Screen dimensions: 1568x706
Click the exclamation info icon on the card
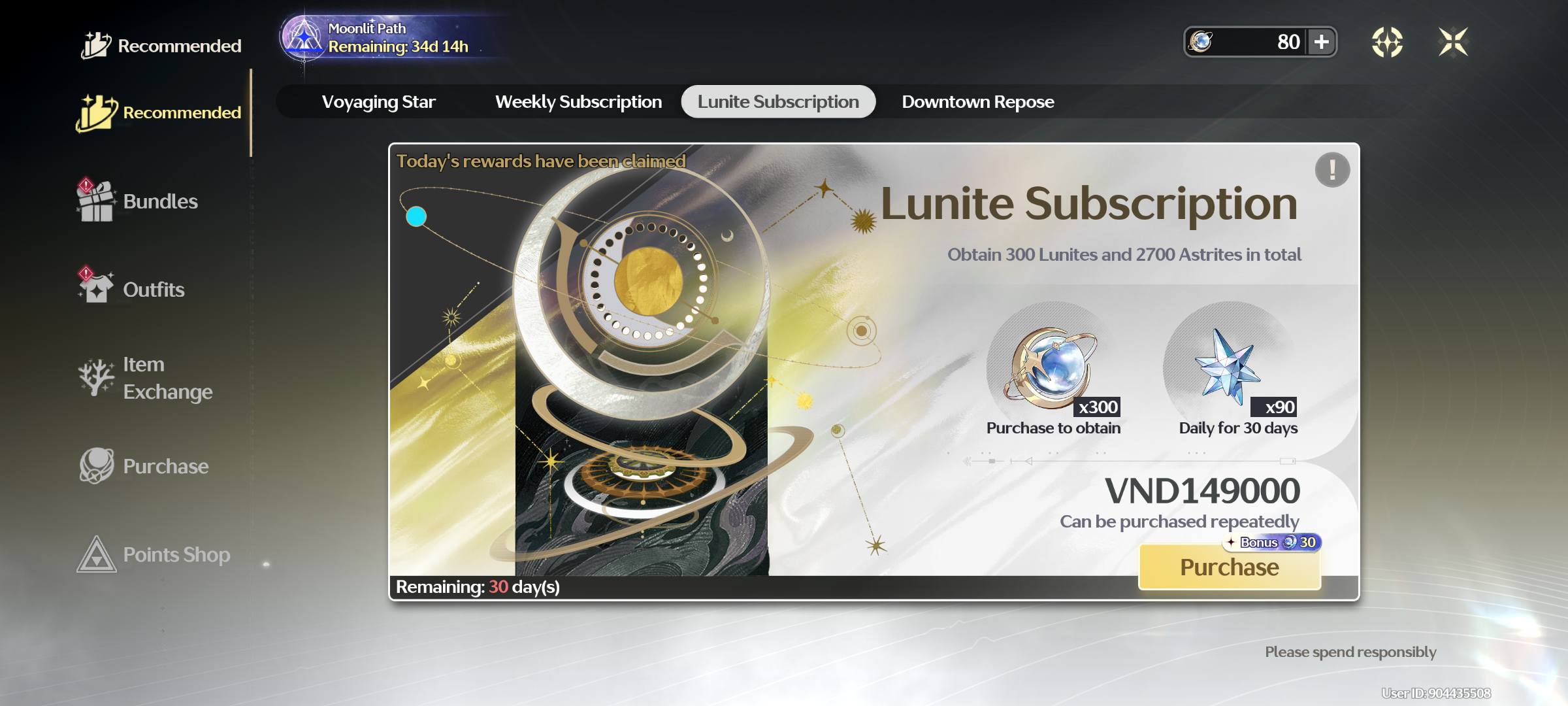(x=1332, y=170)
